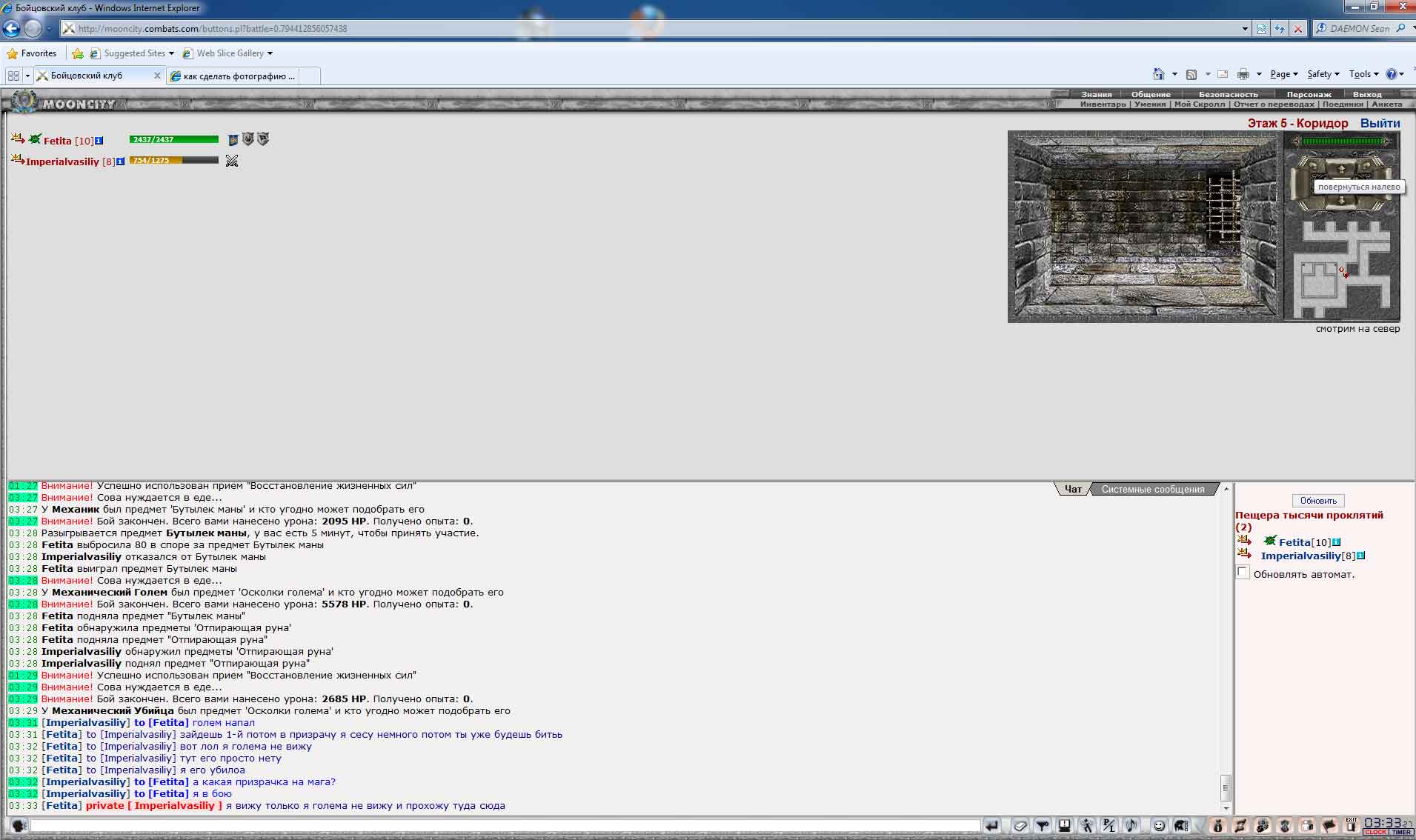Viewport: 1416px width, 840px height.
Task: Click the send message arrow icon in the chat toolbar
Action: (992, 826)
